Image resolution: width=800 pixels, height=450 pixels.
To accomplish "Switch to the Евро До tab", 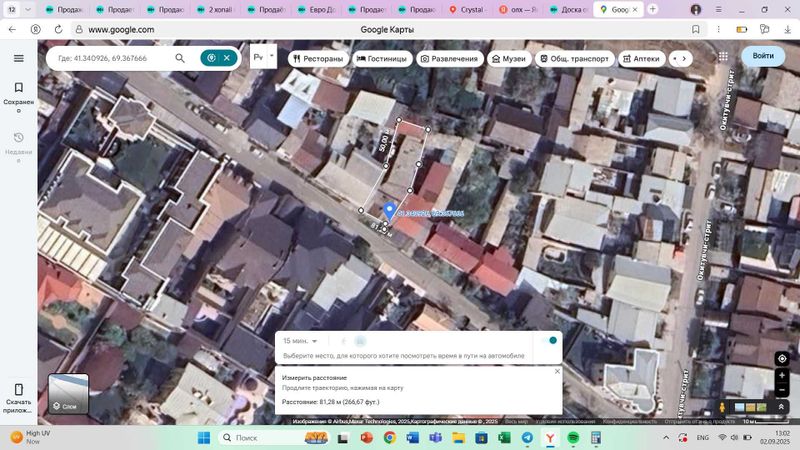I will pyautogui.click(x=316, y=9).
